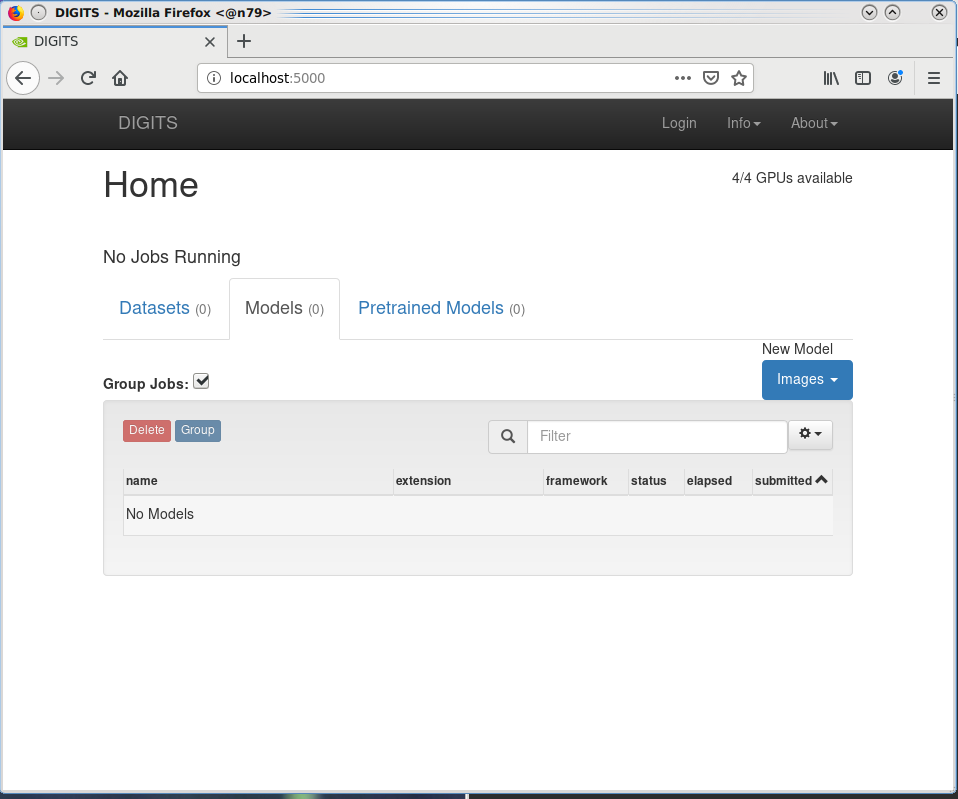This screenshot has width=958, height=799.
Task: Expand the Images new model dropdown
Action: pyautogui.click(x=807, y=380)
